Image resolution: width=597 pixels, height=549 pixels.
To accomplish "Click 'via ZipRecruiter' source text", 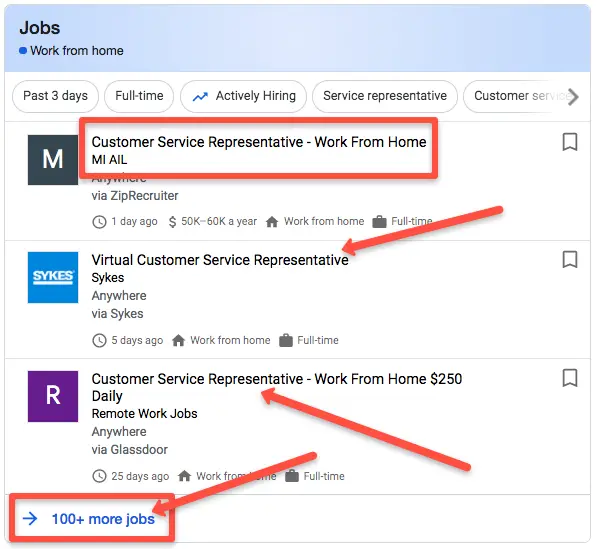I will click(135, 196).
